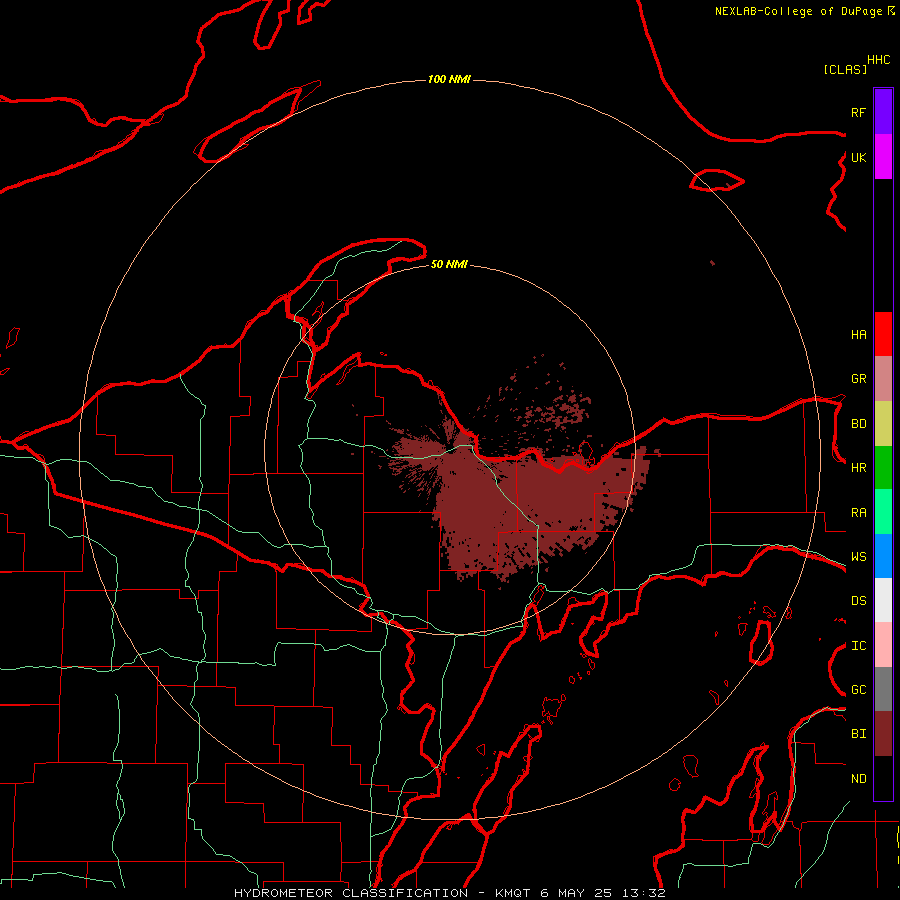Click the BD legend label
Screen dimensions: 900x900
(x=858, y=424)
